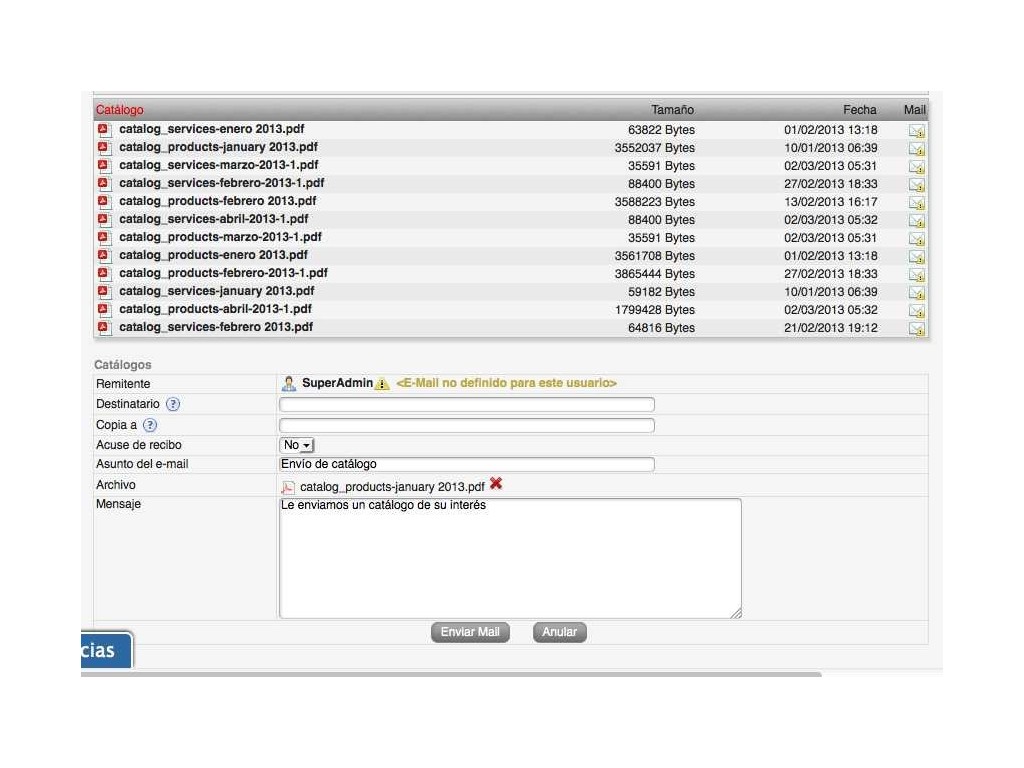
Task: Remove attached file with red X
Action: coord(496,484)
